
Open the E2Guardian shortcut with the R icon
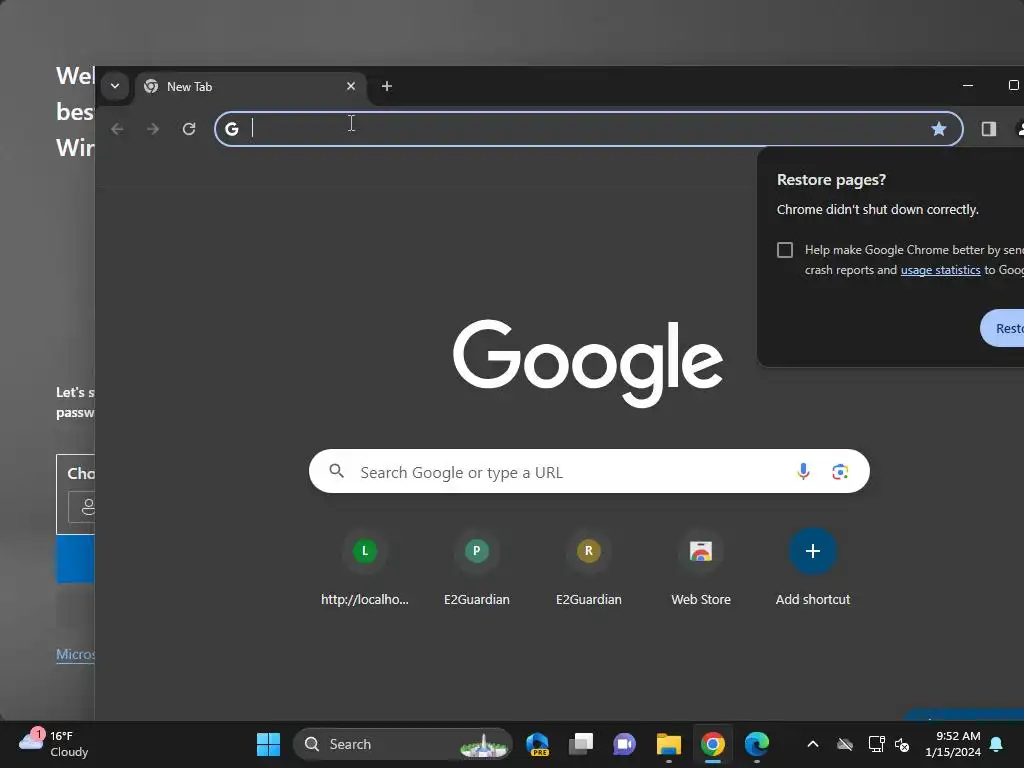point(588,568)
